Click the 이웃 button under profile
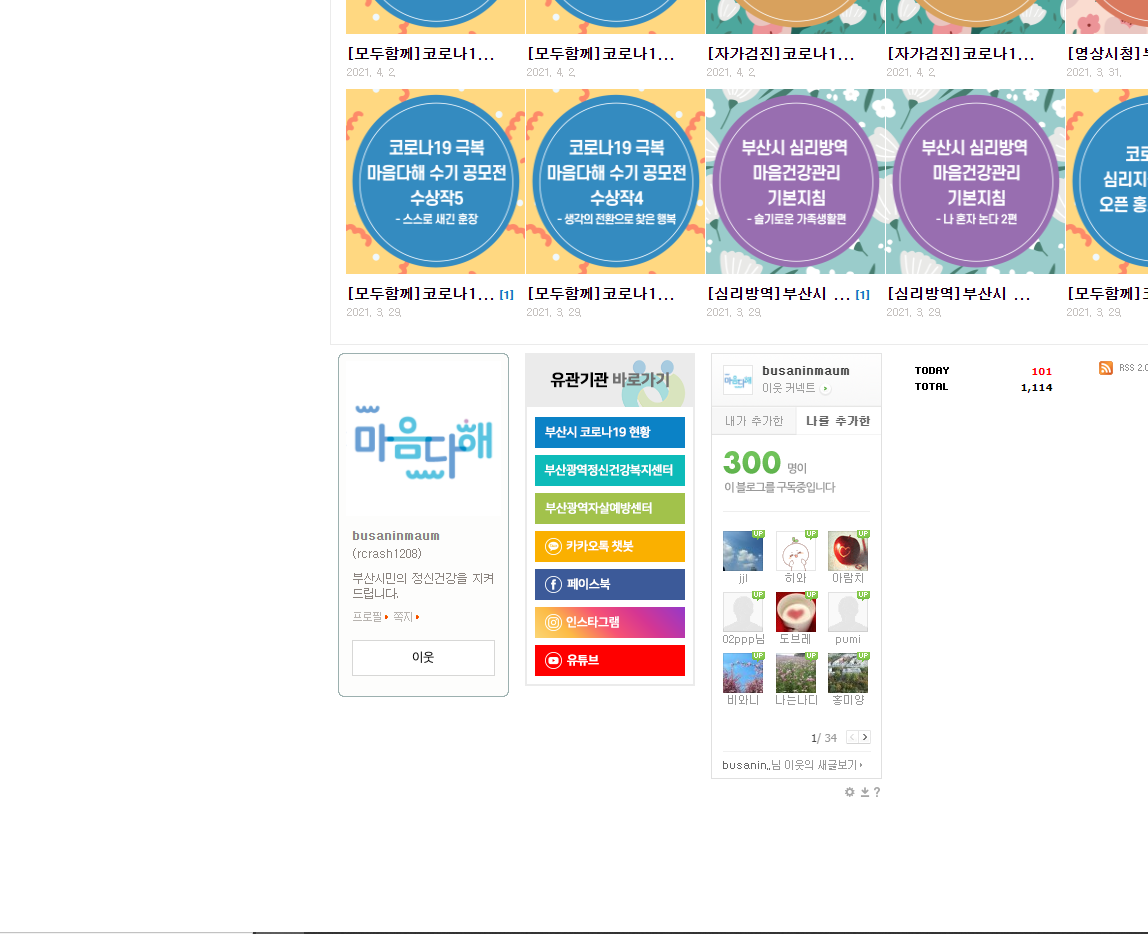The height and width of the screenshot is (934, 1148). click(423, 658)
